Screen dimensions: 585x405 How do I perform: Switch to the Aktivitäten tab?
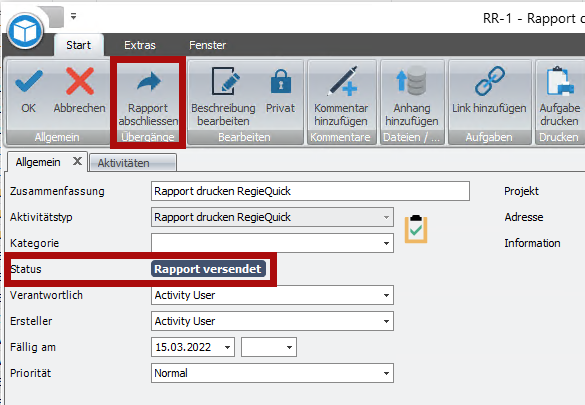133,163
